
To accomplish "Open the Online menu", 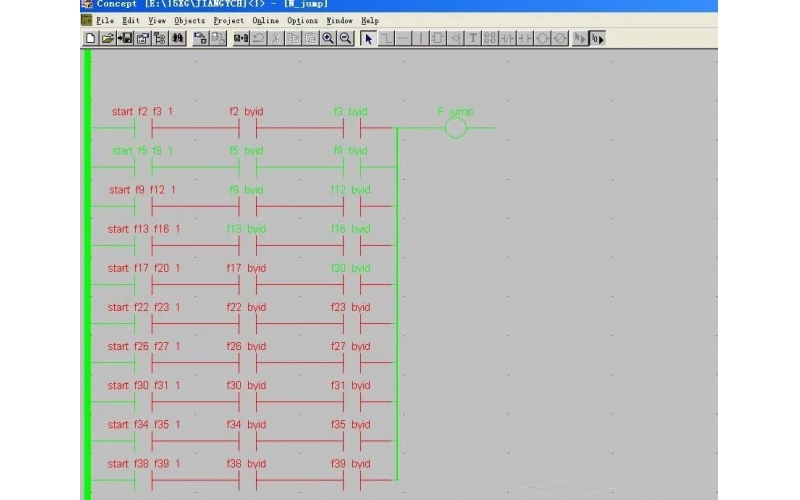I will coord(266,20).
